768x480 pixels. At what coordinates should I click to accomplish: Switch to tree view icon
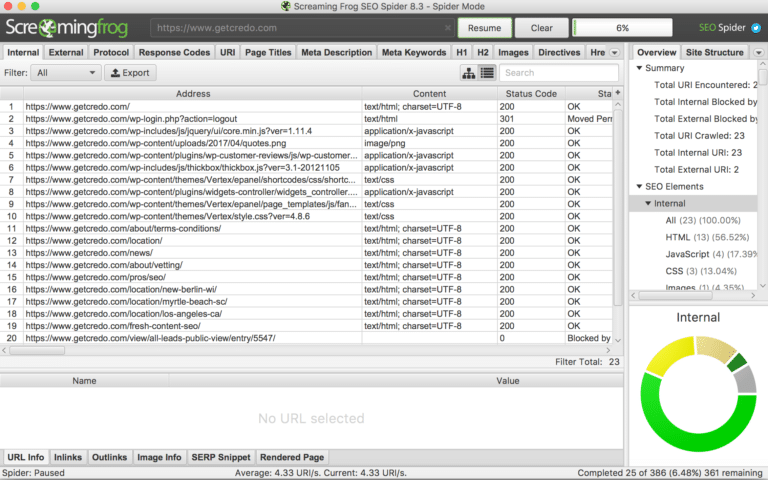pos(469,73)
